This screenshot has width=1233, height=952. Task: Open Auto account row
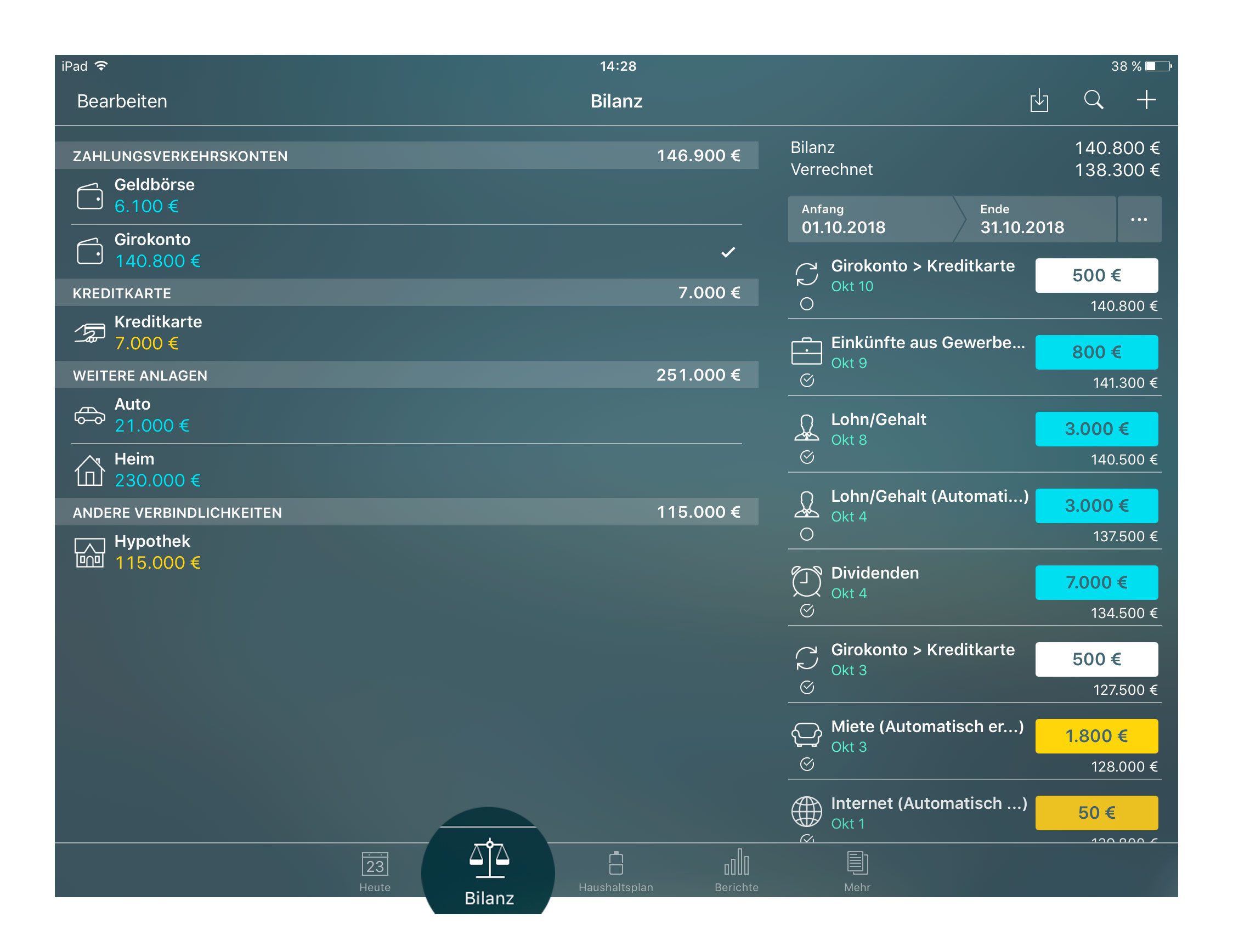(406, 415)
